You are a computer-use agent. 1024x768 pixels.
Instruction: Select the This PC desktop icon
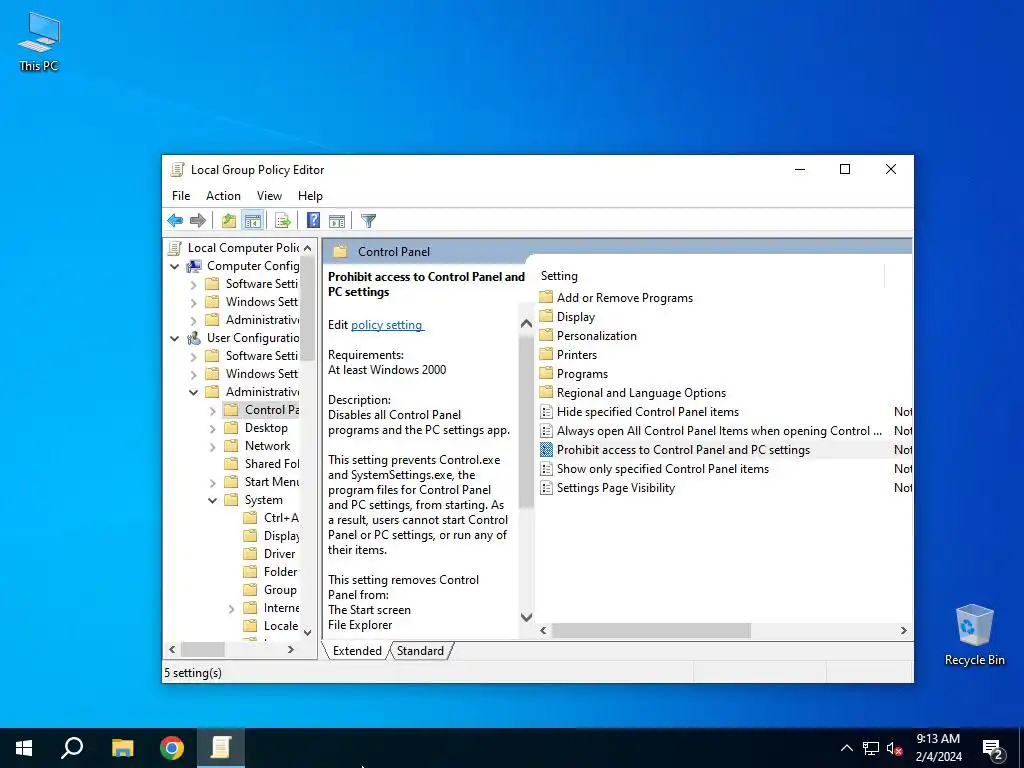(39, 40)
